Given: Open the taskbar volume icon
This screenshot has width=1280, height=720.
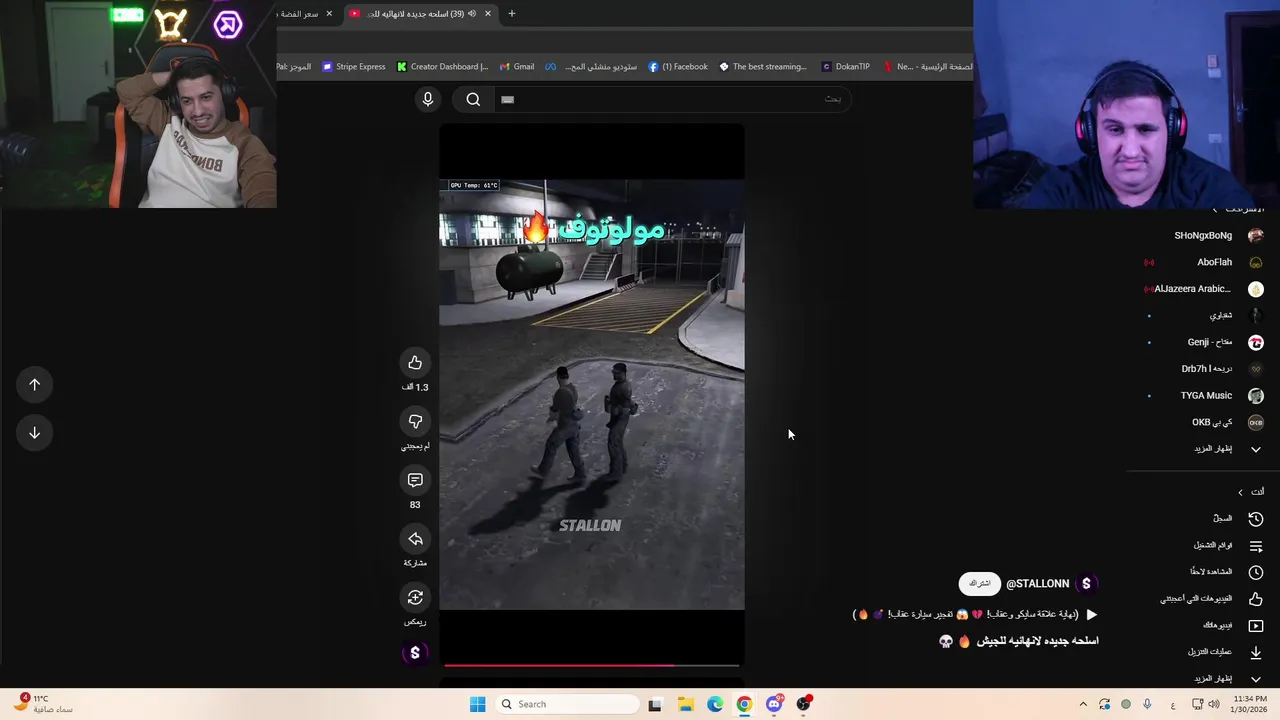Looking at the screenshot, I should click(x=1213, y=704).
